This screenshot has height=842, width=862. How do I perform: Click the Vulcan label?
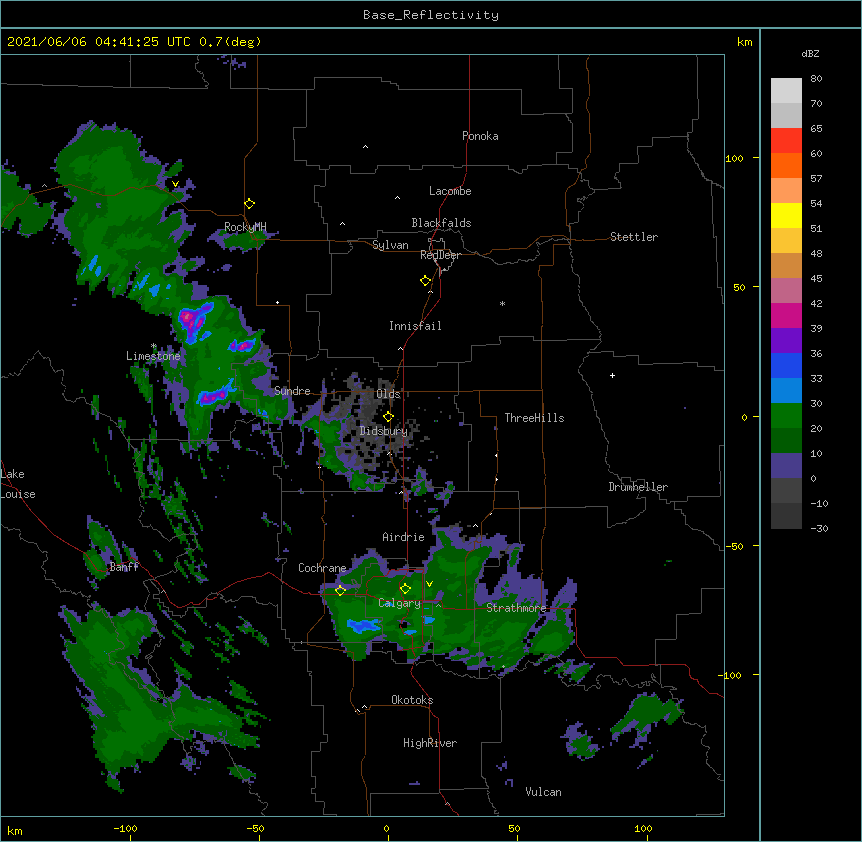tap(543, 792)
